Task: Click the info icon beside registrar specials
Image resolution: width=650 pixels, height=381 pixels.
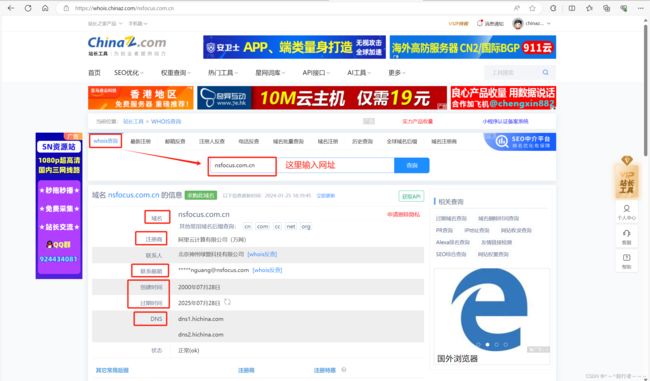Action: click(x=344, y=369)
